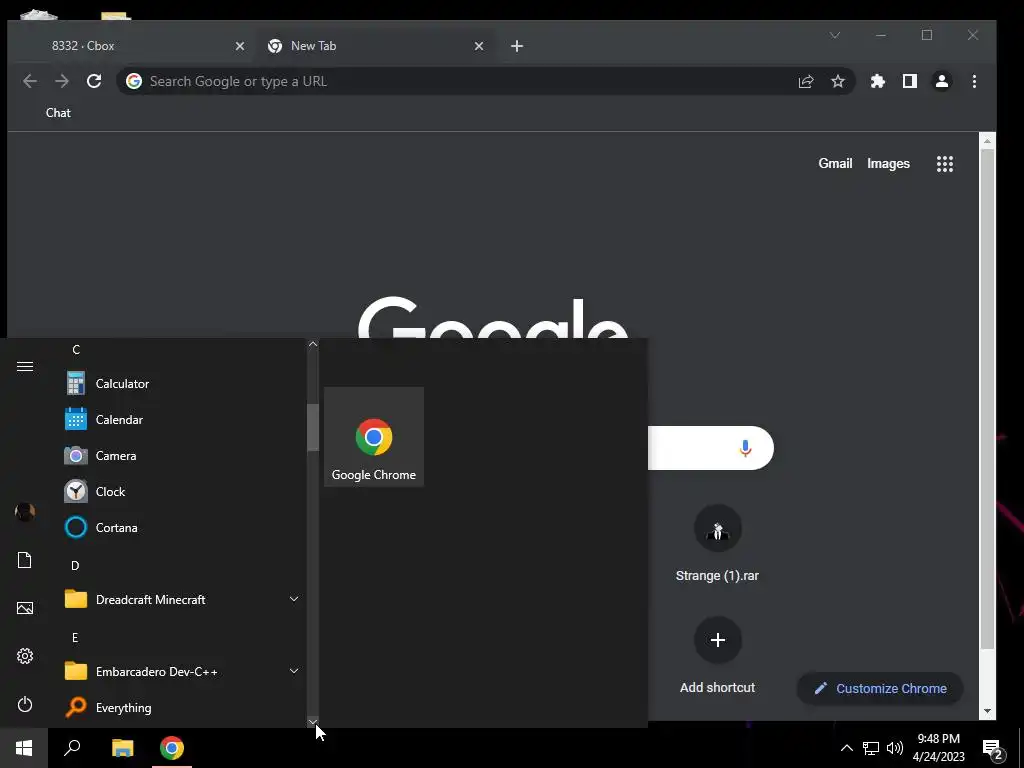Open the tab search dropdown arrow
This screenshot has height=768, width=1024.
[835, 35]
